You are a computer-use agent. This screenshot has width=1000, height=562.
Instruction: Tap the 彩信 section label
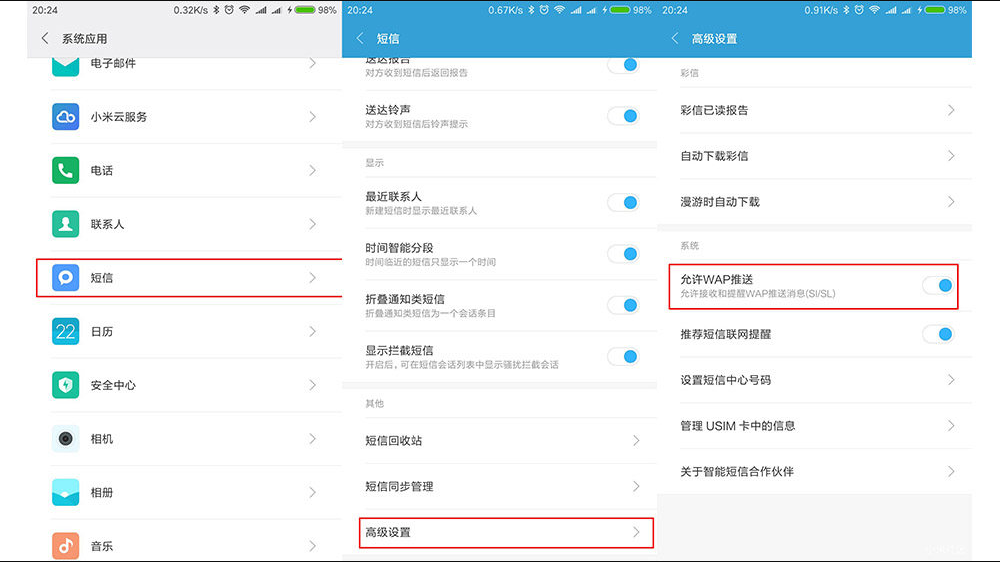[x=689, y=73]
